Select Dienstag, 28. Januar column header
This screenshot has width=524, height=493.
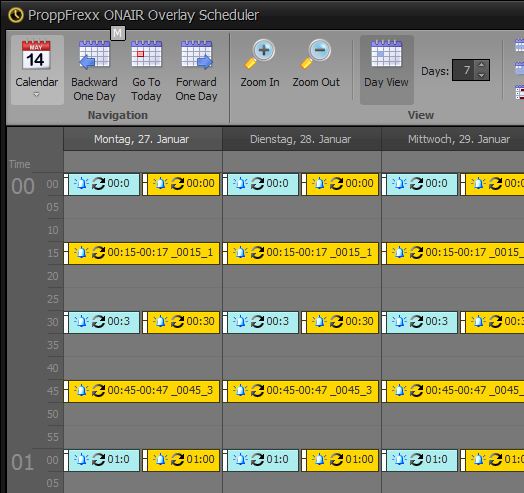coord(301,139)
